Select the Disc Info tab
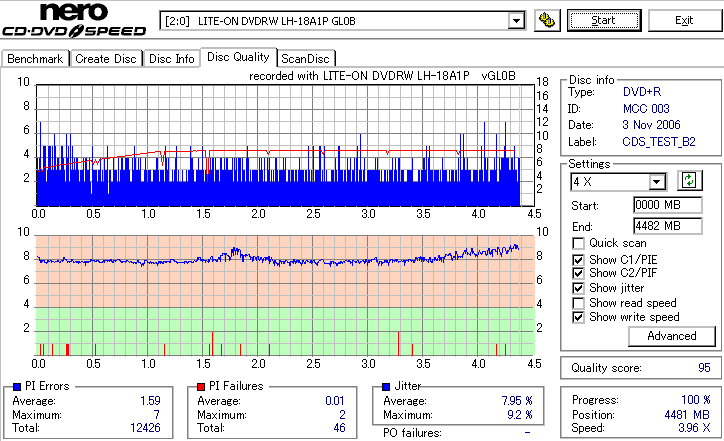724x441 pixels. tap(171, 59)
